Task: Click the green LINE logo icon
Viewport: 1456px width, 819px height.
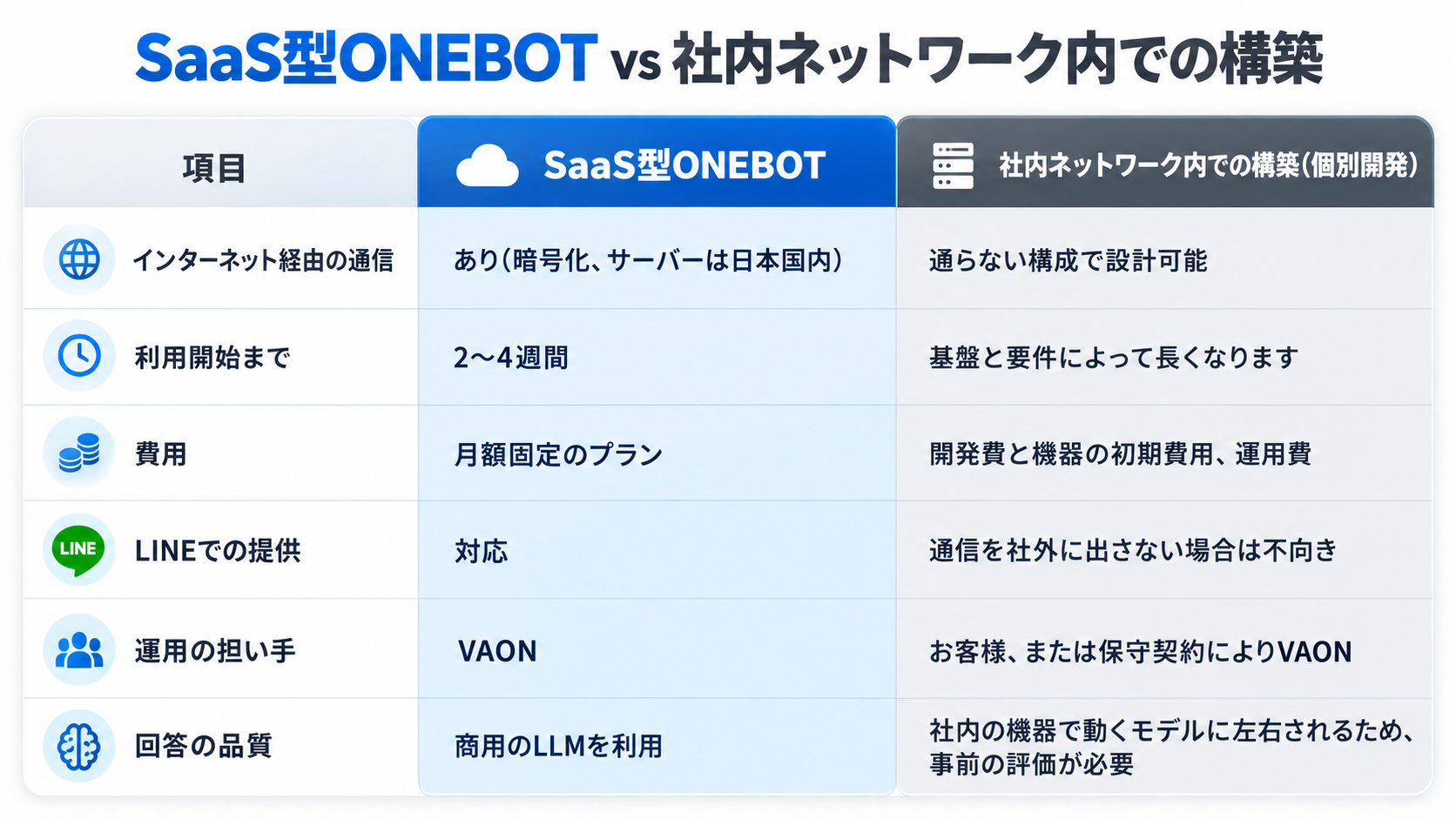Action: coord(79,550)
